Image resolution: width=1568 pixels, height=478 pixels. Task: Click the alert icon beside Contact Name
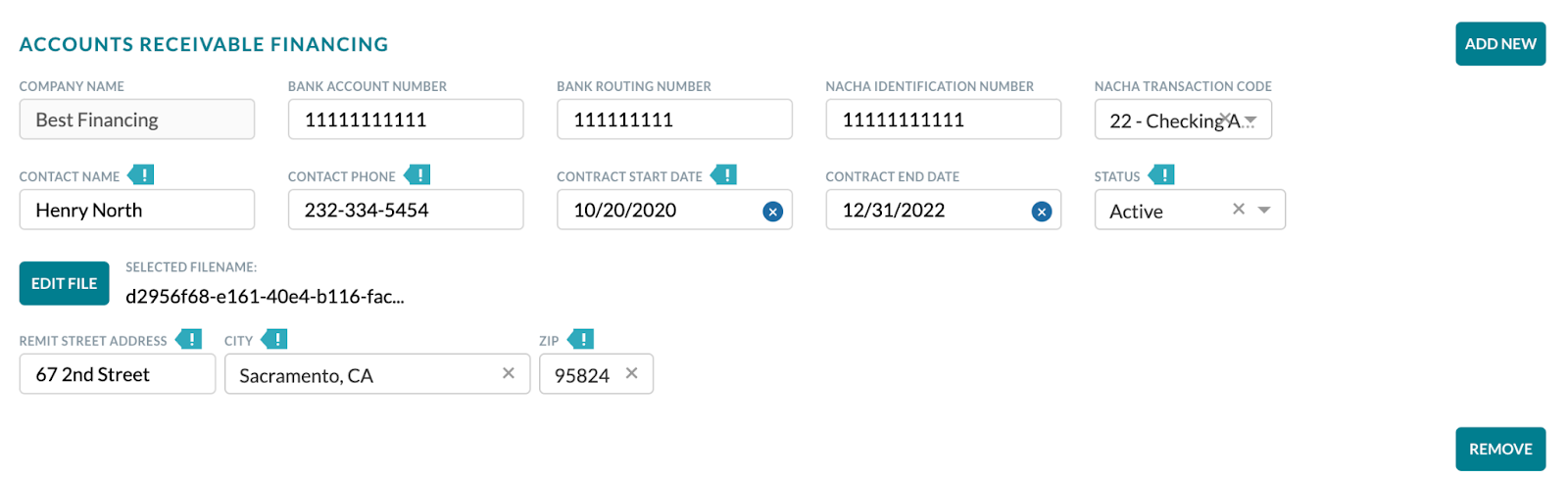point(141,175)
